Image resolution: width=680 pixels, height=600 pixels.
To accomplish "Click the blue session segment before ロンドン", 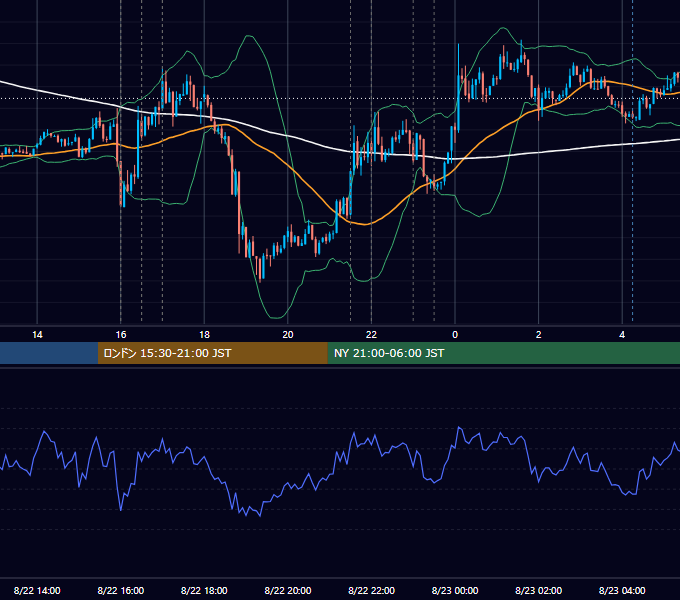I will point(49,353).
